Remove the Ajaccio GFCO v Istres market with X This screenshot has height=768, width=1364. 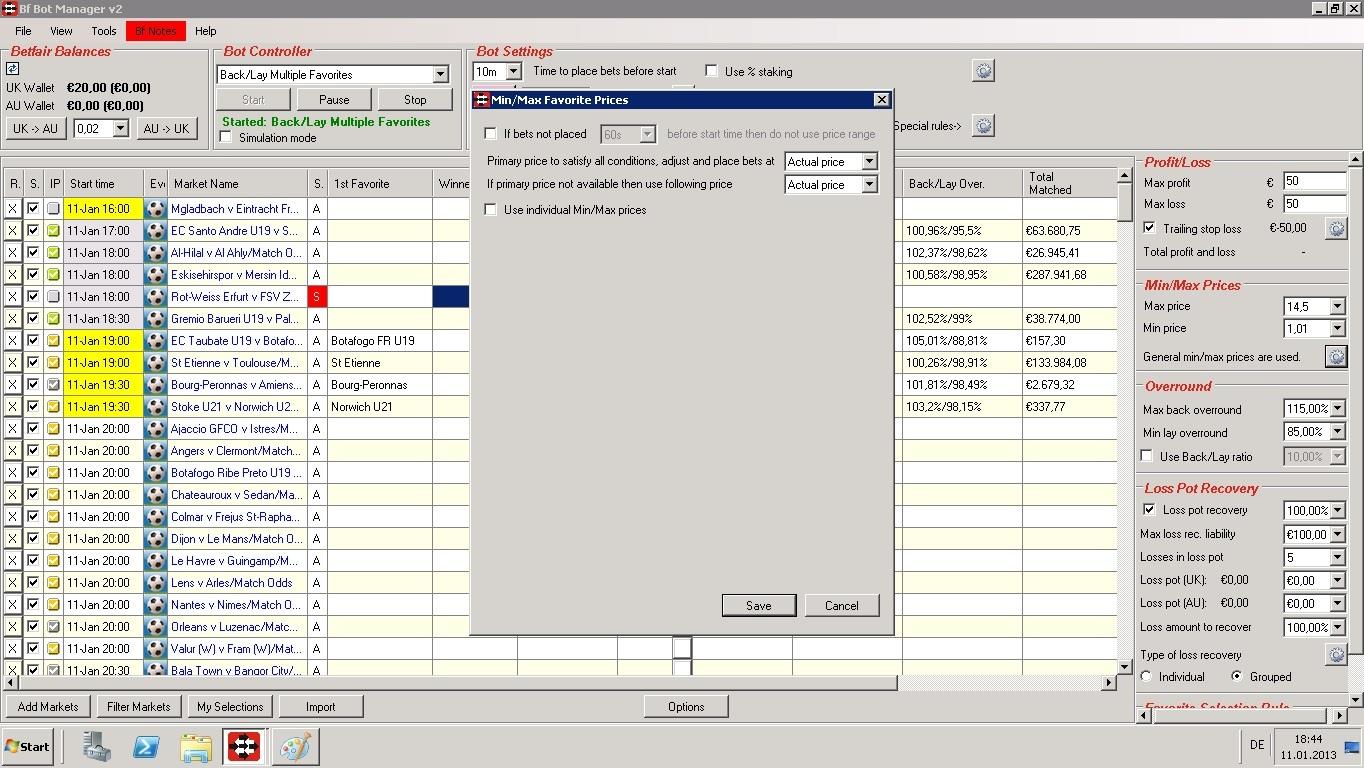click(13, 429)
